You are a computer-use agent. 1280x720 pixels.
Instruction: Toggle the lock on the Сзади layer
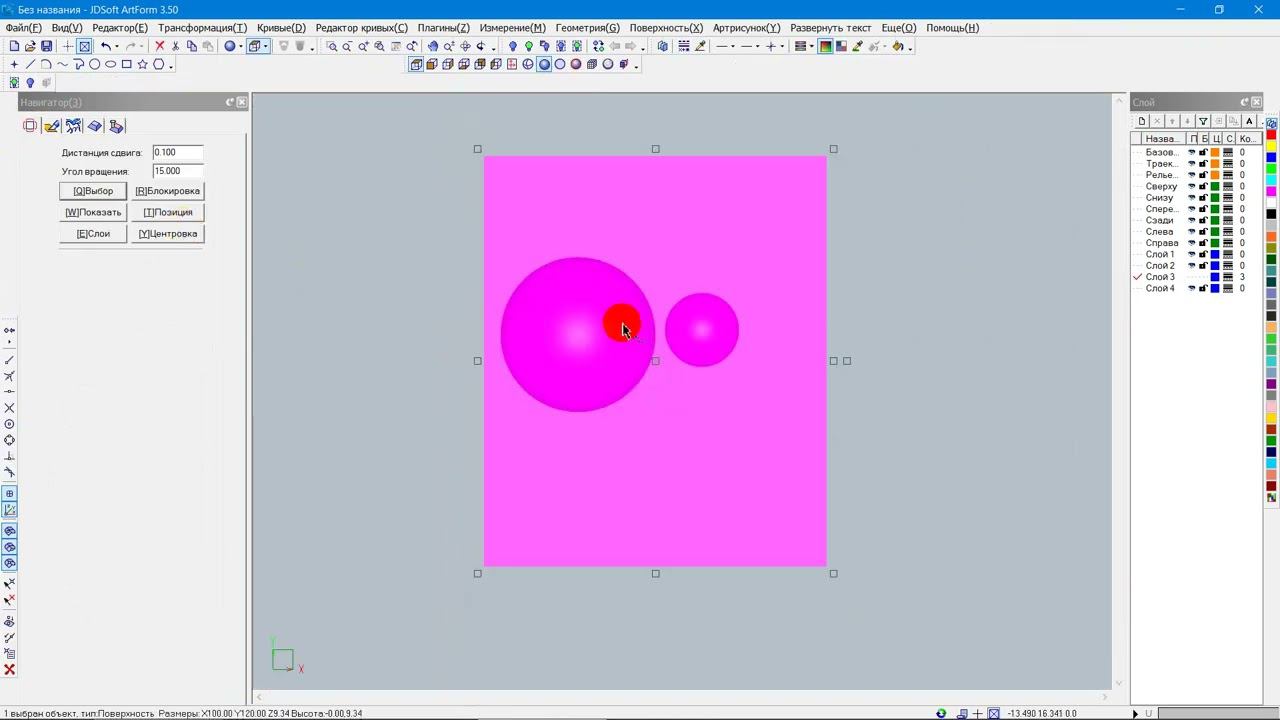click(x=1203, y=221)
